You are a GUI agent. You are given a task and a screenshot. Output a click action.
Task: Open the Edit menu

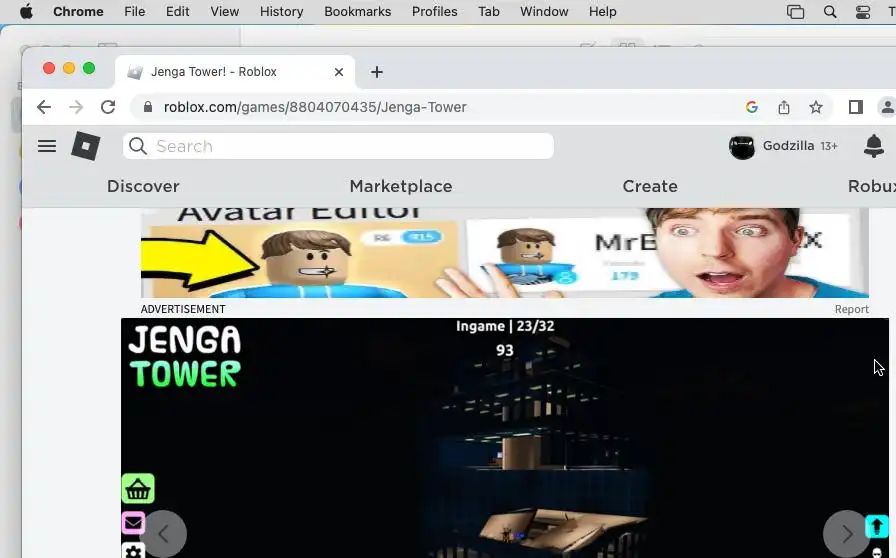pyautogui.click(x=178, y=11)
